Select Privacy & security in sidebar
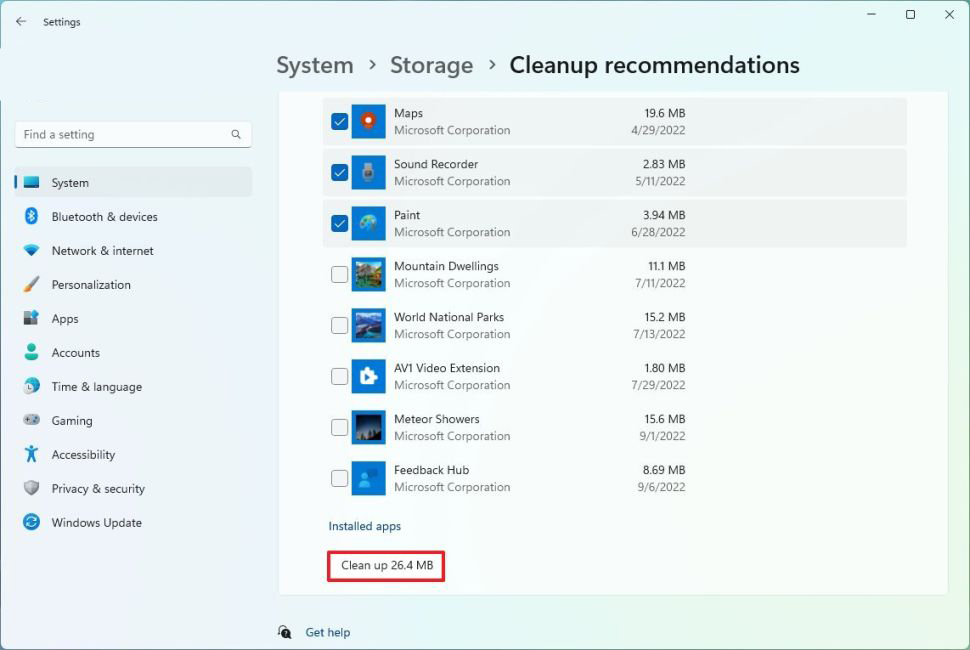Screen dimensions: 970x650 coord(98,489)
